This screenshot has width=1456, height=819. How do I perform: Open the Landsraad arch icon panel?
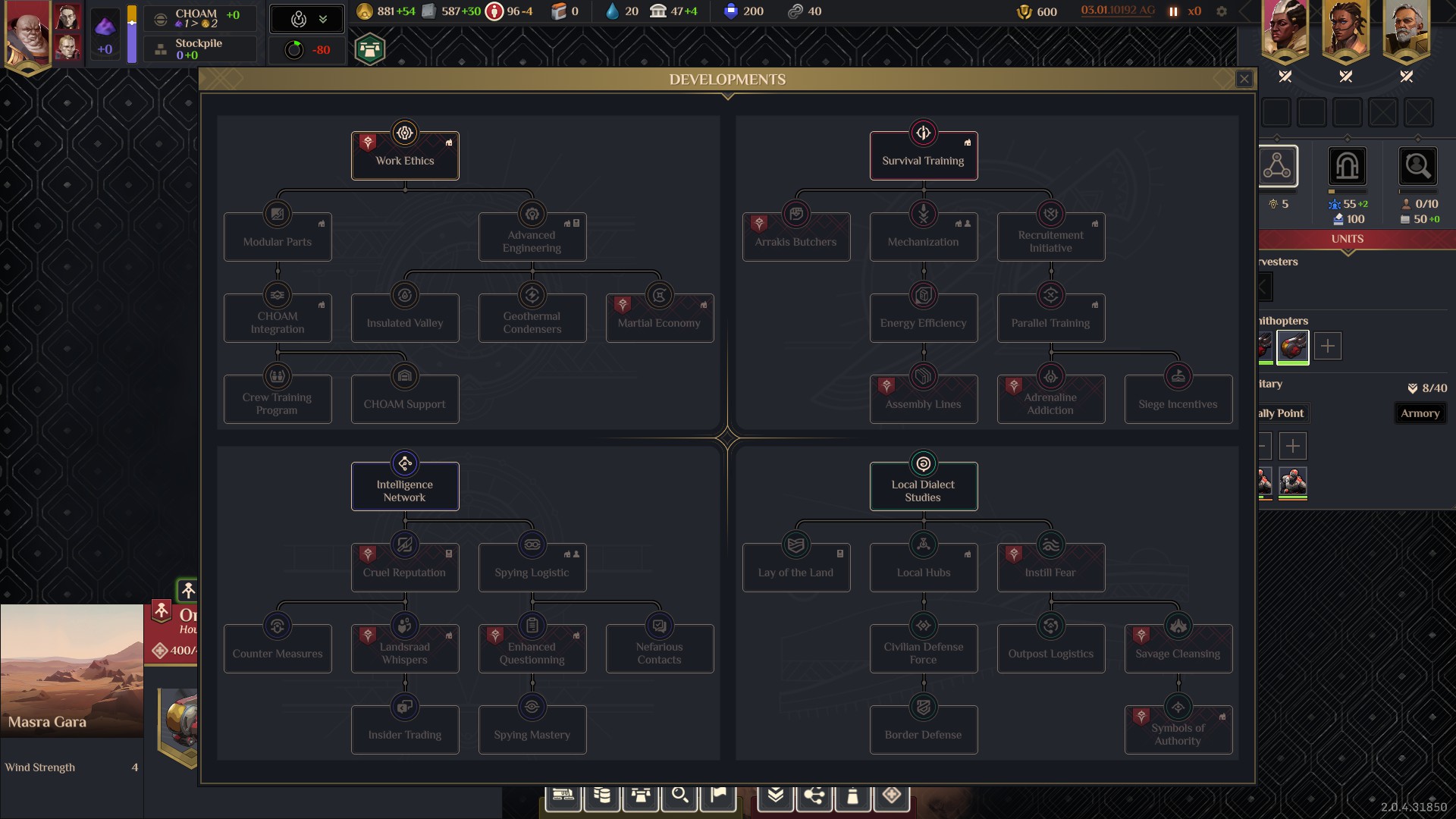point(1347,166)
